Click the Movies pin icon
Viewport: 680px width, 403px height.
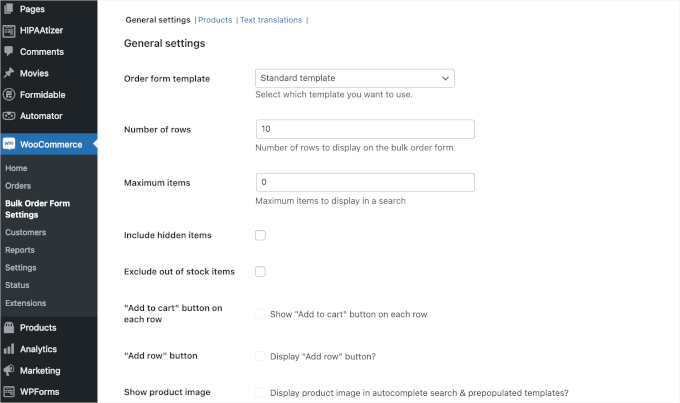tap(9, 73)
